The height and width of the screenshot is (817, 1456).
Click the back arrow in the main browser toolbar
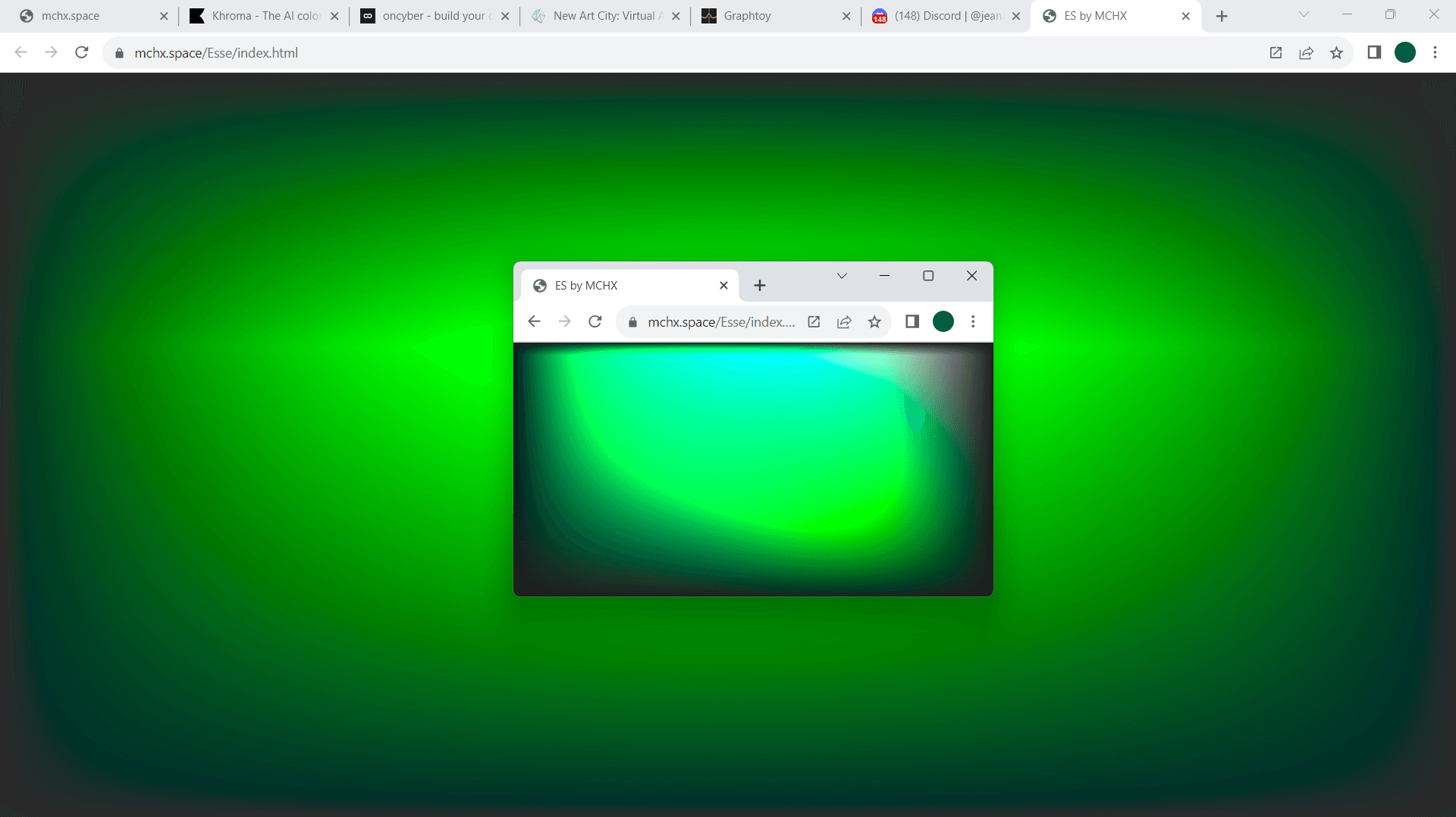[x=21, y=52]
